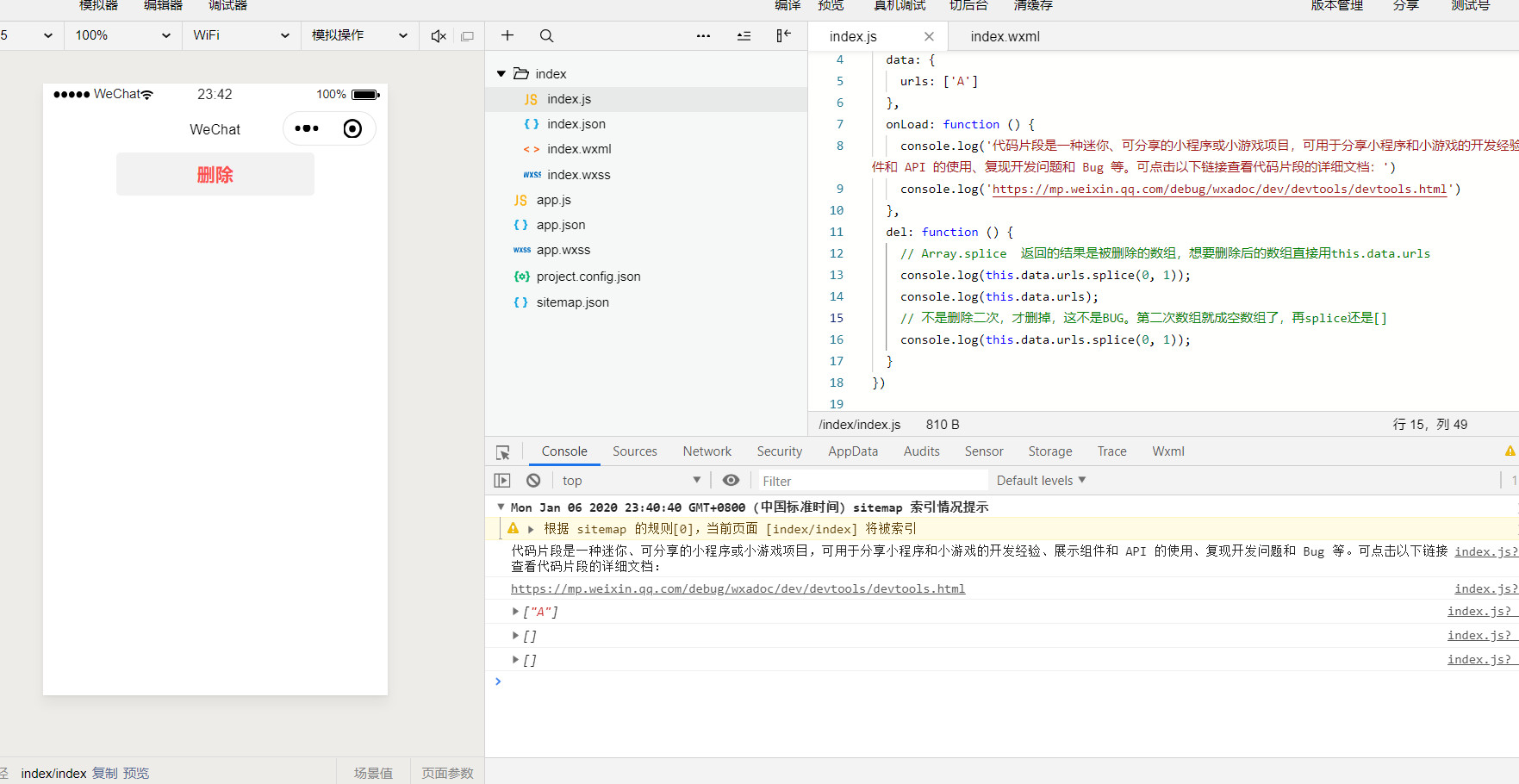Collapse the index folder in file tree
1519x784 pixels.
point(501,74)
